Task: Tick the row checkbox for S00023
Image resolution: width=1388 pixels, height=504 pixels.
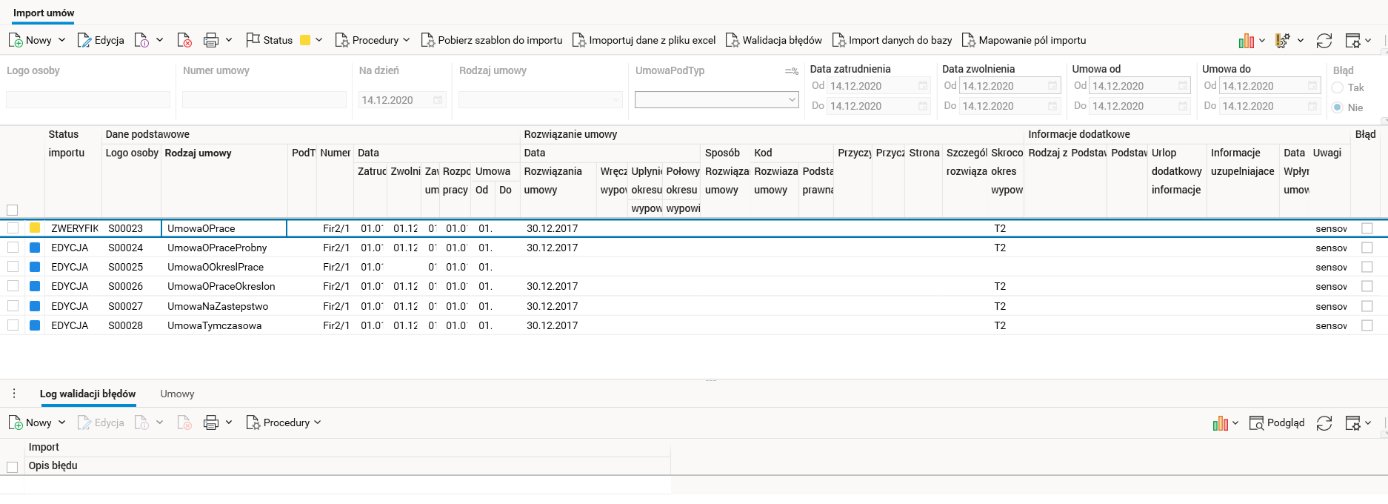Action: [12, 228]
